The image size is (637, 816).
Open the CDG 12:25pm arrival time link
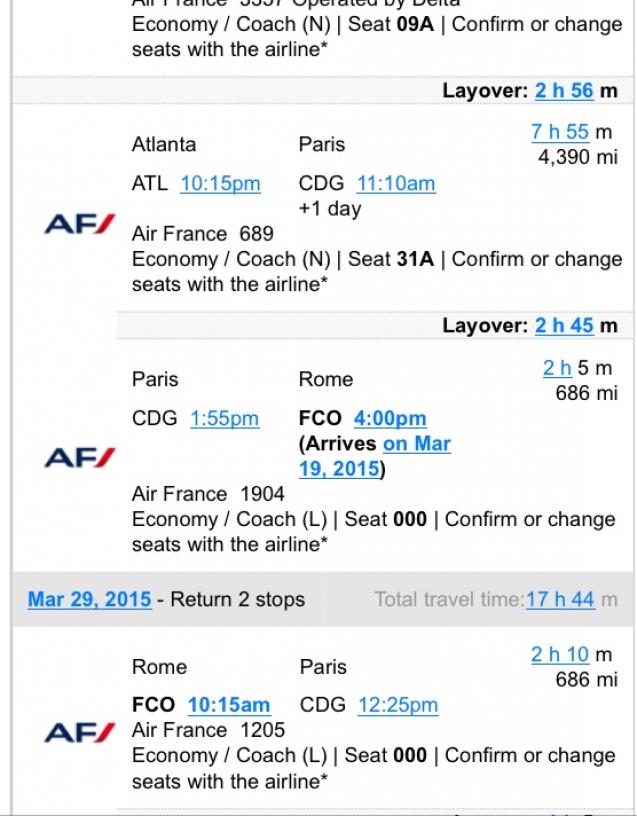(398, 705)
